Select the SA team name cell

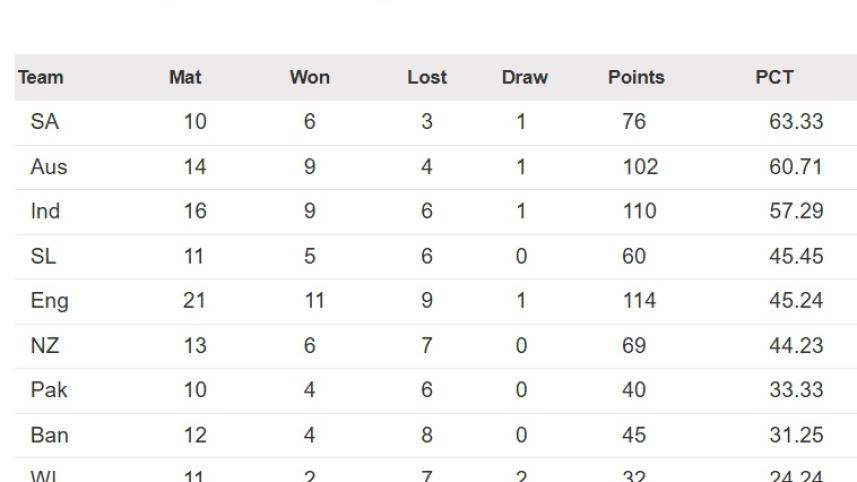pos(45,122)
